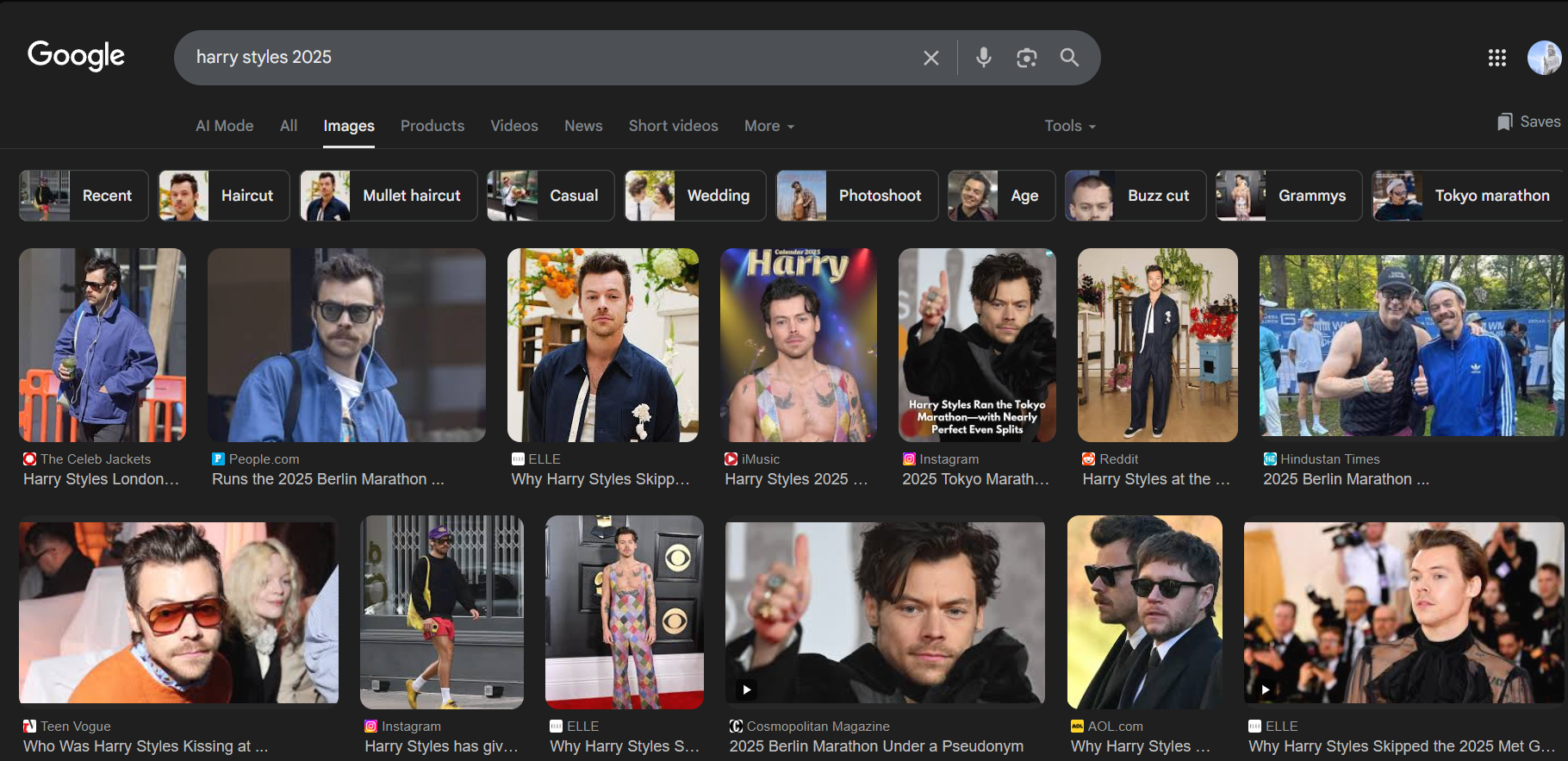Viewport: 1568px width, 761px height.
Task: Apply the Tokyo marathon filter chip
Action: (1467, 196)
